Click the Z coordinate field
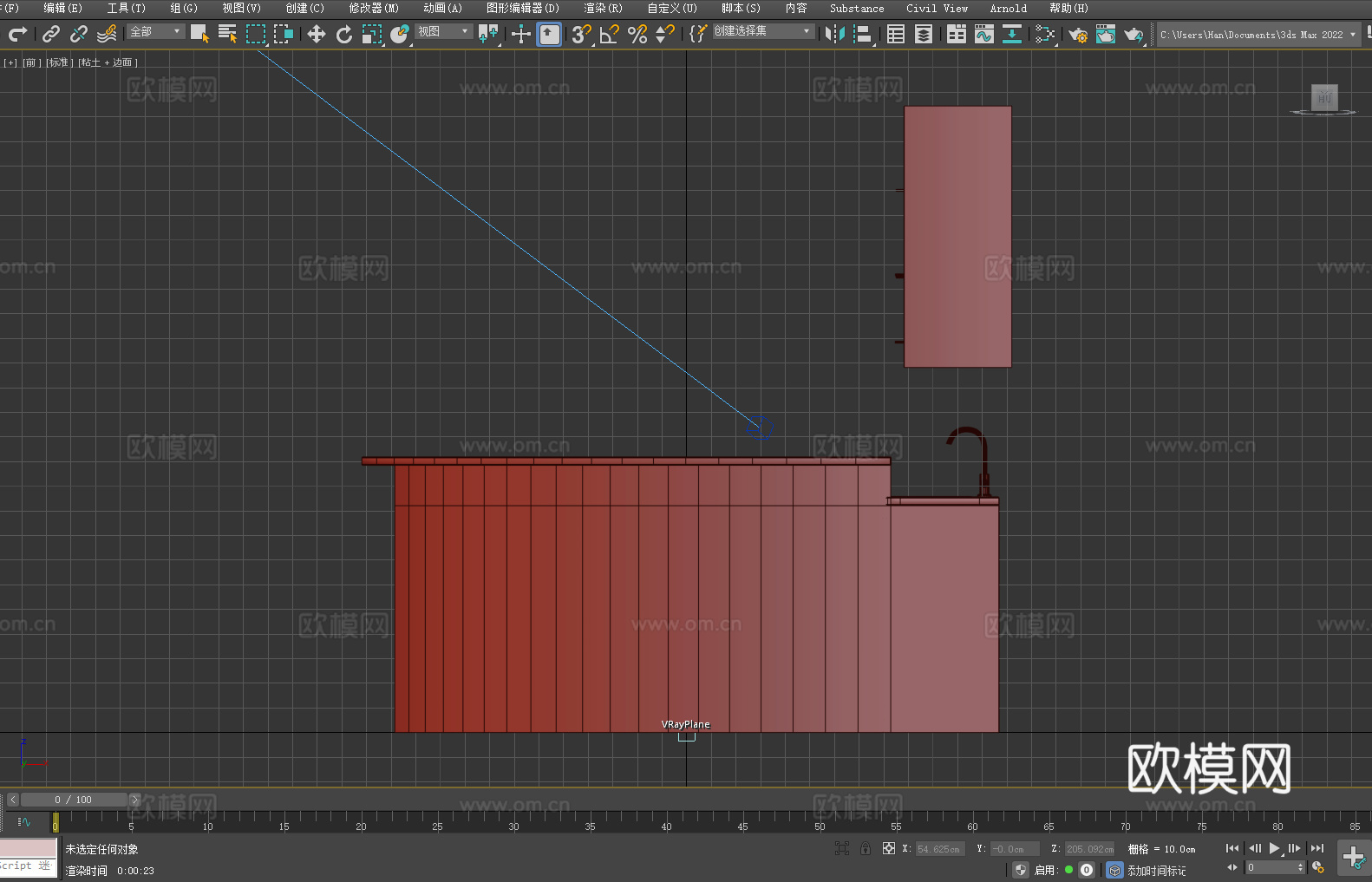The image size is (1372, 882). tap(1089, 849)
